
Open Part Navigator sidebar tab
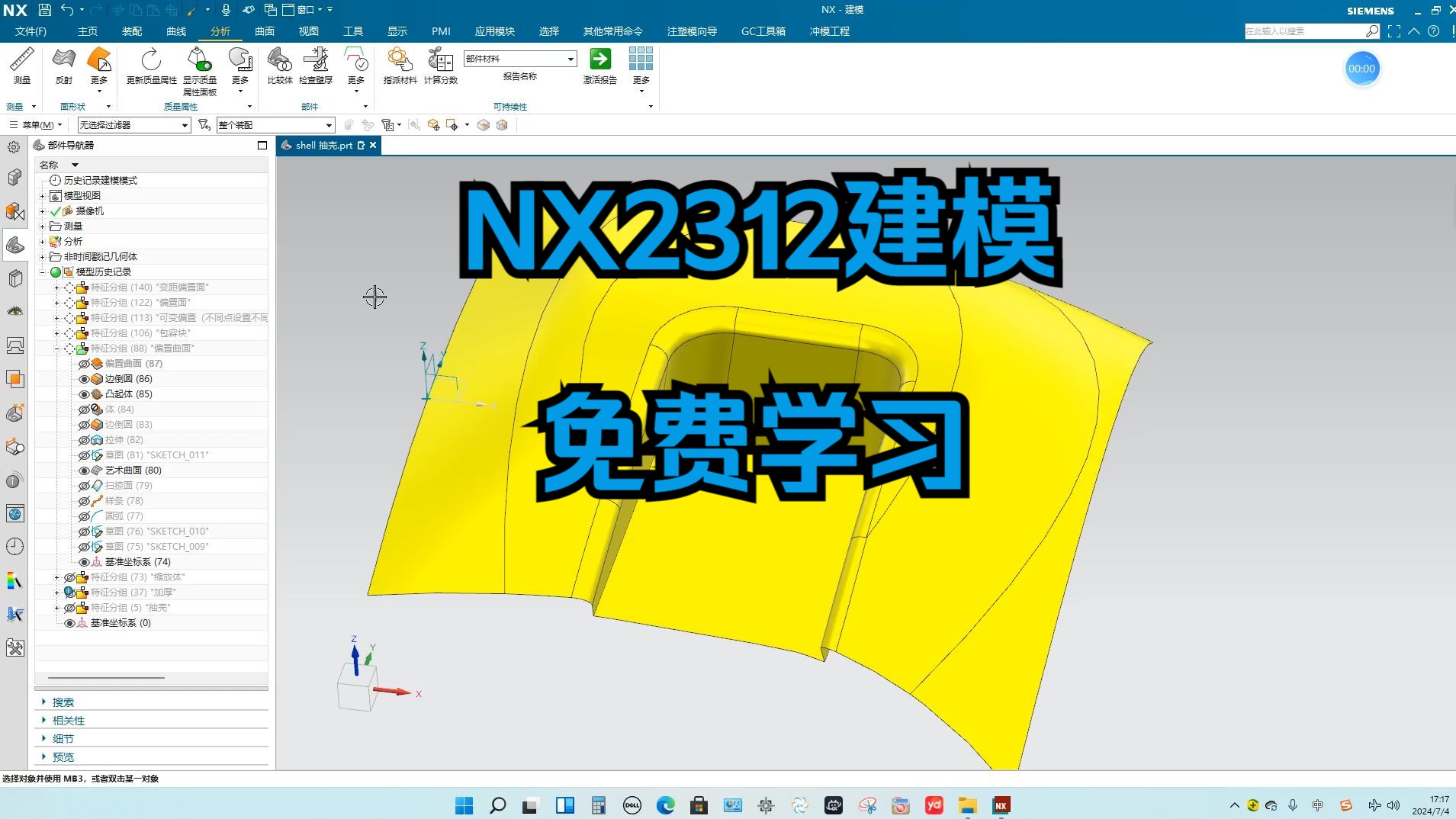coord(14,245)
